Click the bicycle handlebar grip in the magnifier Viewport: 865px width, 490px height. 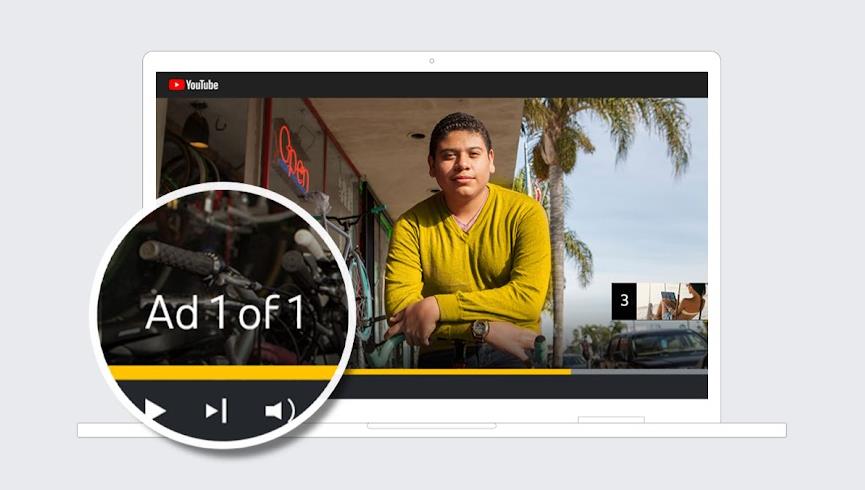click(180, 257)
